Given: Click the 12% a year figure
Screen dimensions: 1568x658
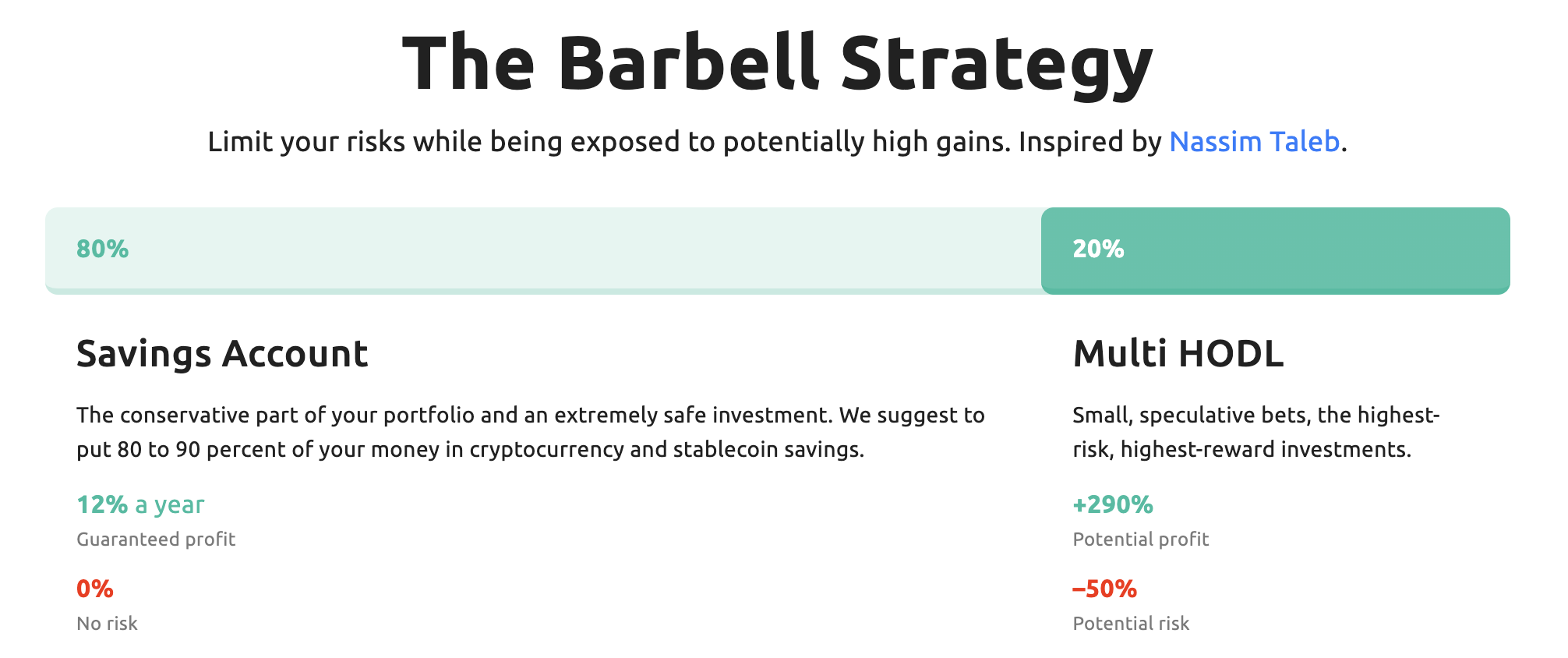Looking at the screenshot, I should click(140, 504).
